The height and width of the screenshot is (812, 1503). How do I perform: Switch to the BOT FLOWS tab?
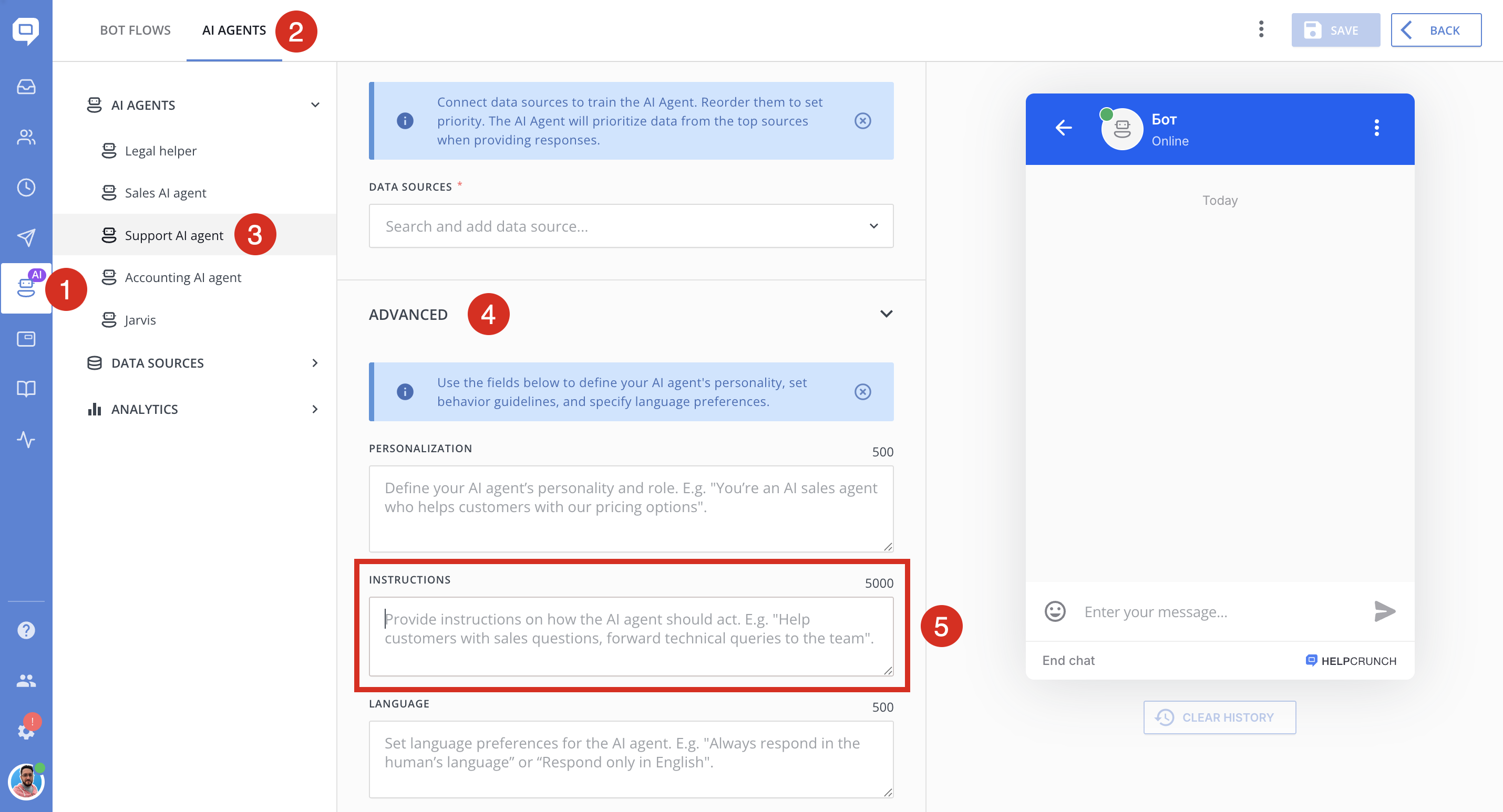point(135,30)
